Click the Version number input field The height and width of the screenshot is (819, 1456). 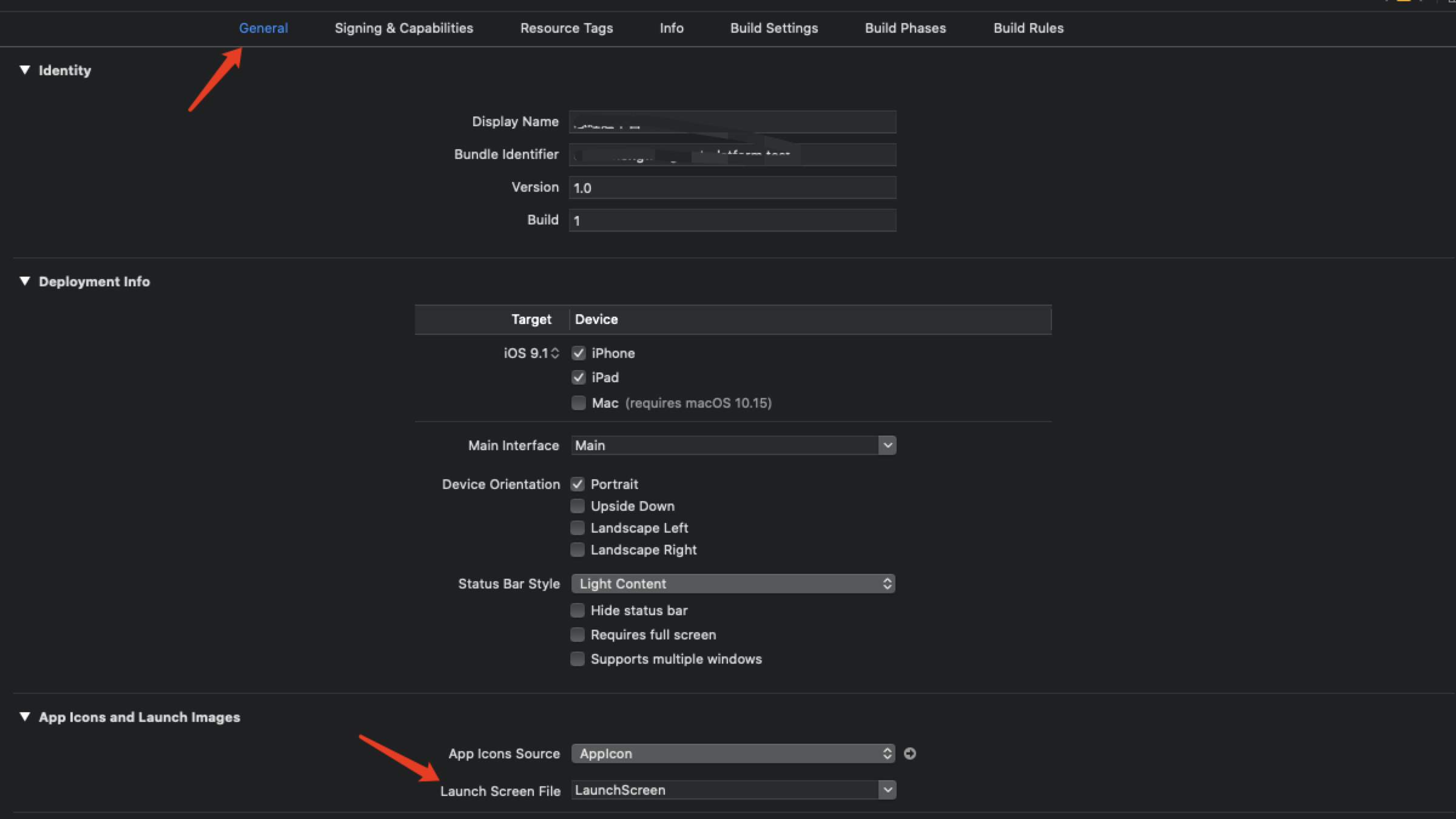point(732,187)
